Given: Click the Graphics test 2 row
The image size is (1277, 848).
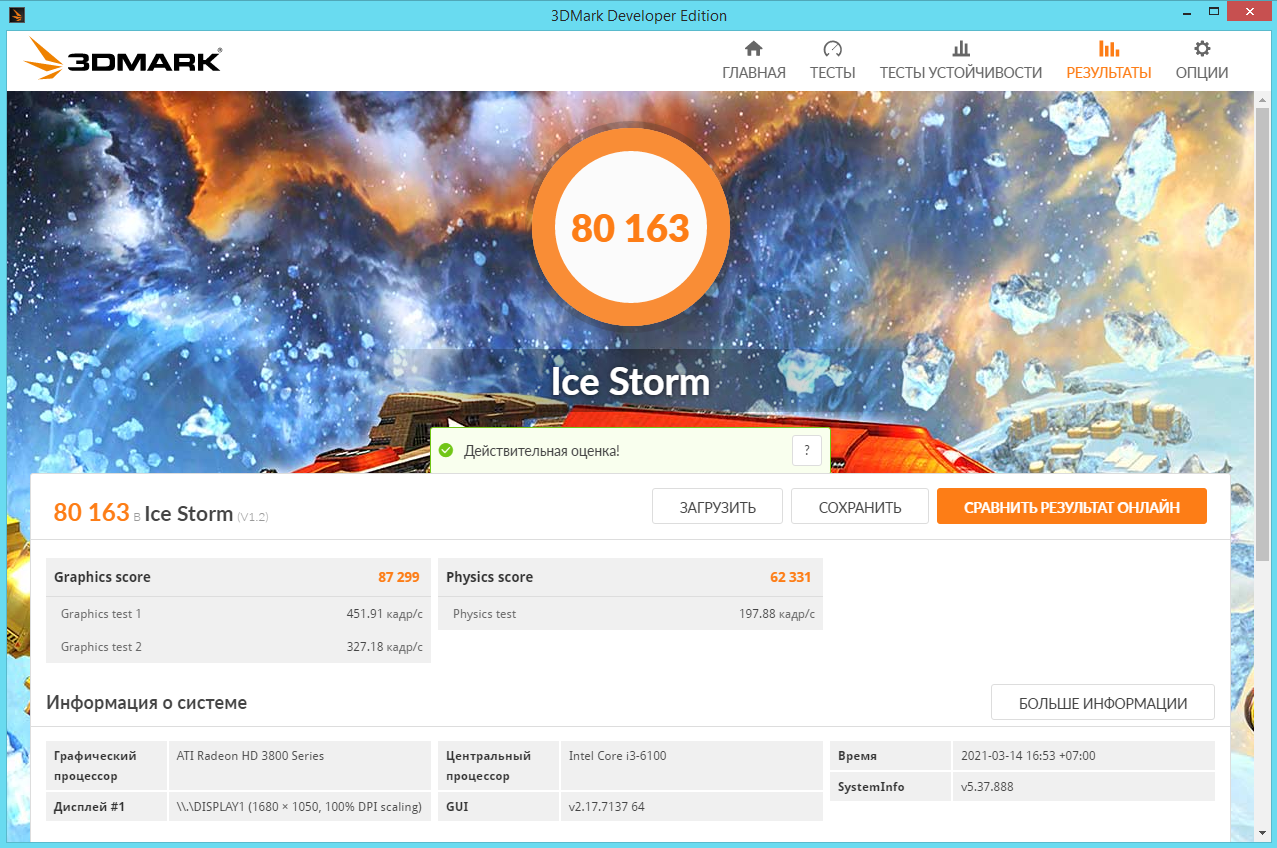Looking at the screenshot, I should [239, 647].
